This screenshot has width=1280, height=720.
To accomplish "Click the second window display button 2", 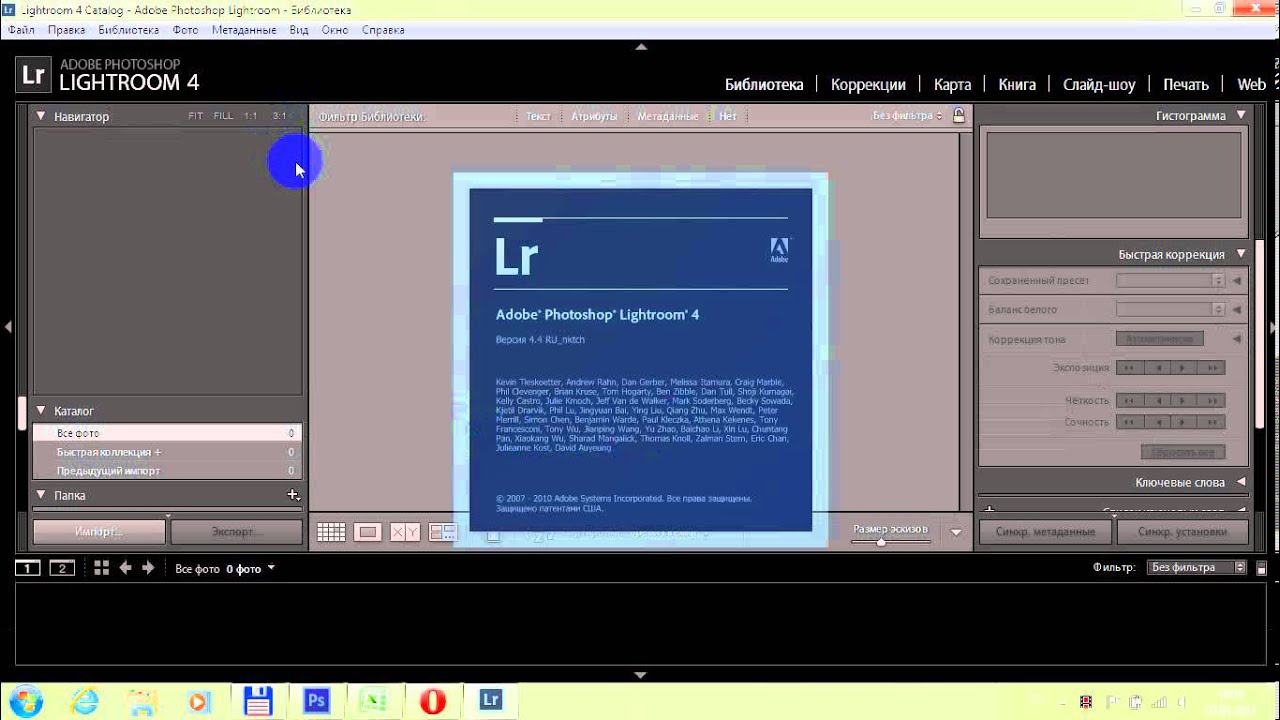I will (62, 568).
